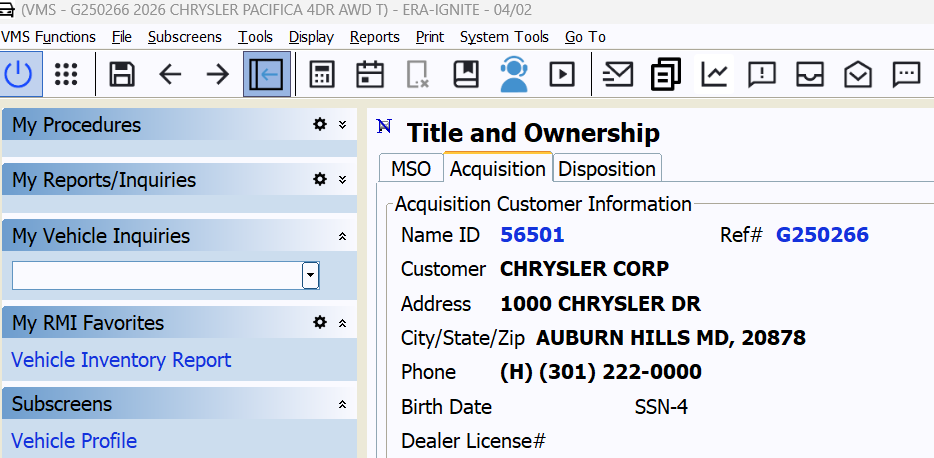The image size is (934, 458).
Task: Click the stacked documents copy icon
Action: 665,74
